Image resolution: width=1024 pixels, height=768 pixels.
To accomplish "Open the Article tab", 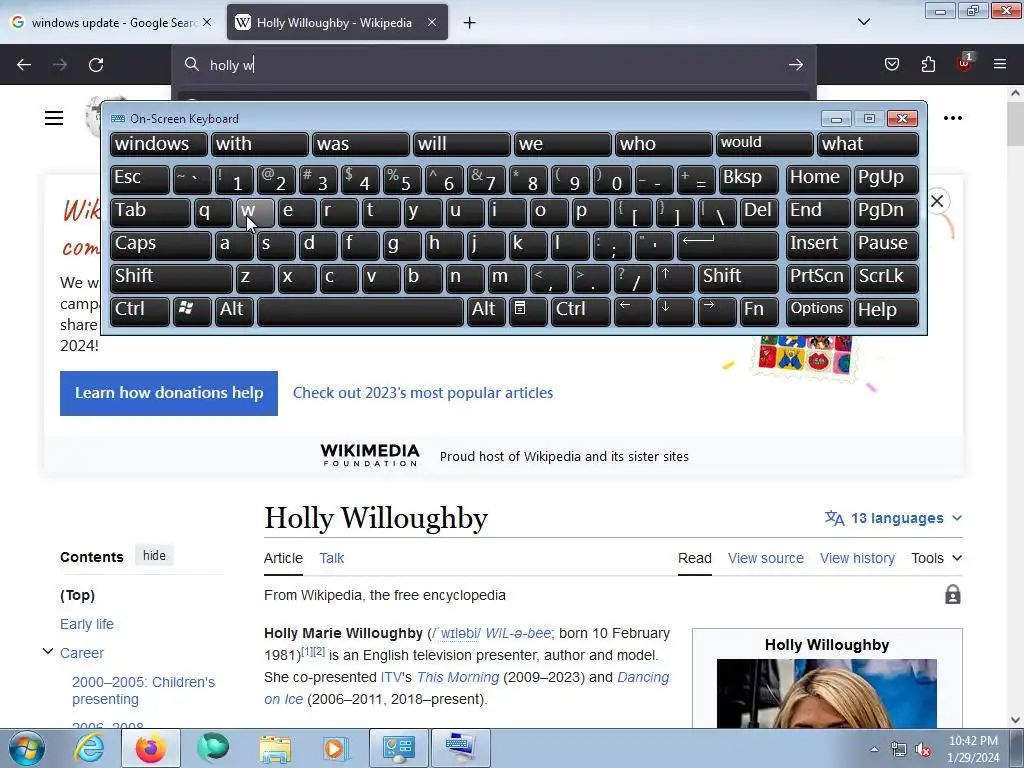I will coord(283,558).
